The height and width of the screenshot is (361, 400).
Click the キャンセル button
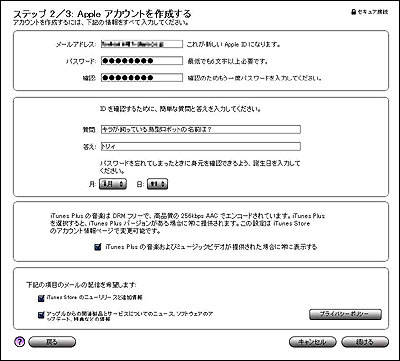click(312, 342)
